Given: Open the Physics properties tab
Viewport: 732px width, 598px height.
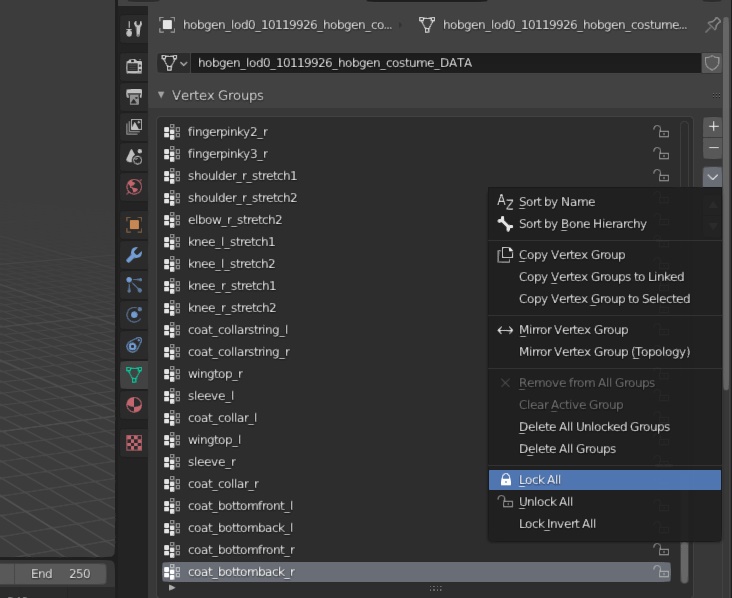Looking at the screenshot, I should click(x=134, y=315).
